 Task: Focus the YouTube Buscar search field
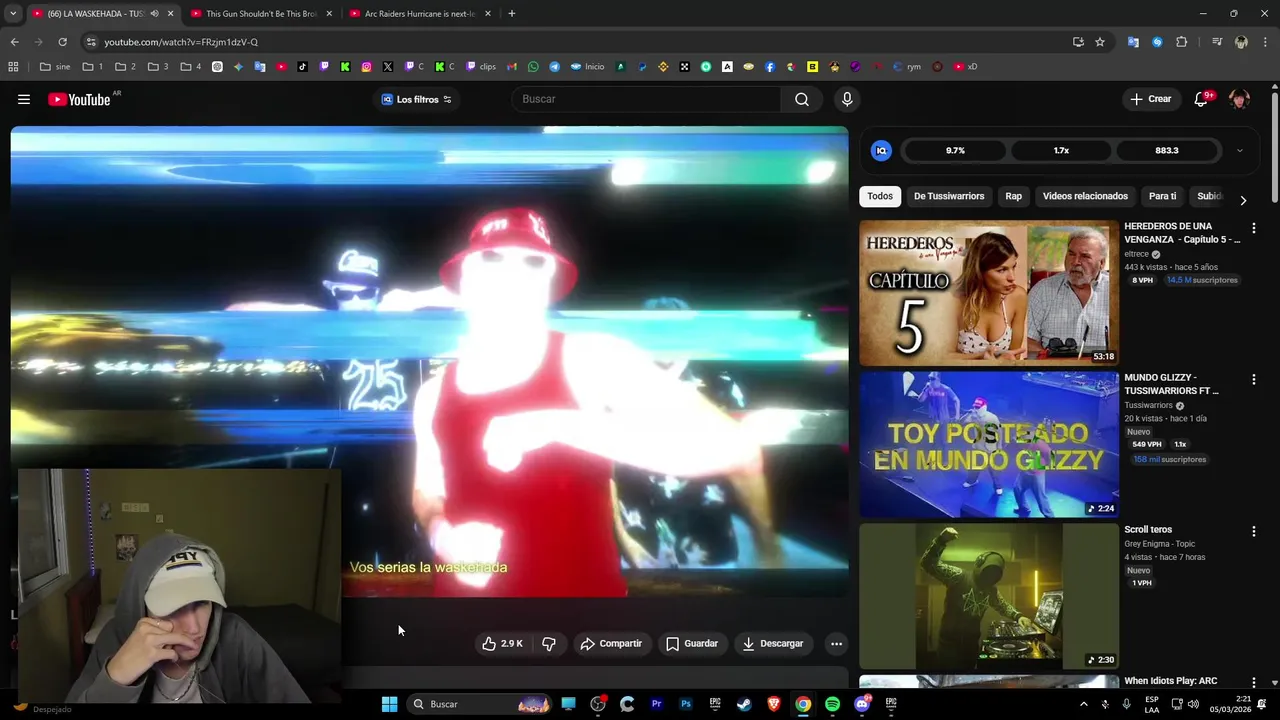pyautogui.click(x=647, y=99)
